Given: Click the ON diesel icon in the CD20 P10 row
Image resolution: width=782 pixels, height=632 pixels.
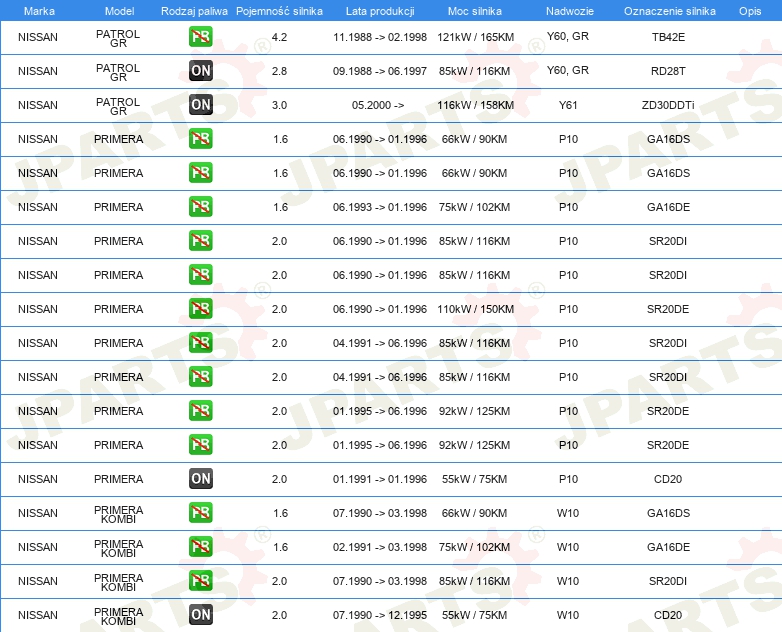Looking at the screenshot, I should [x=200, y=478].
